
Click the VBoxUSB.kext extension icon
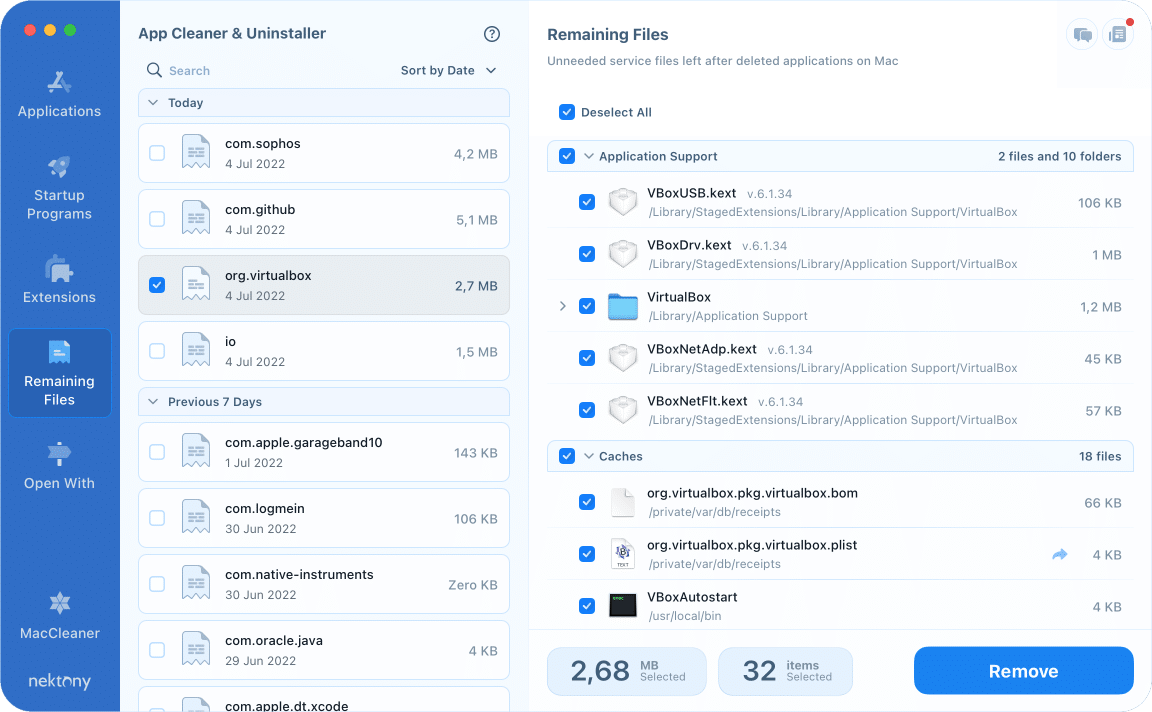(x=623, y=202)
